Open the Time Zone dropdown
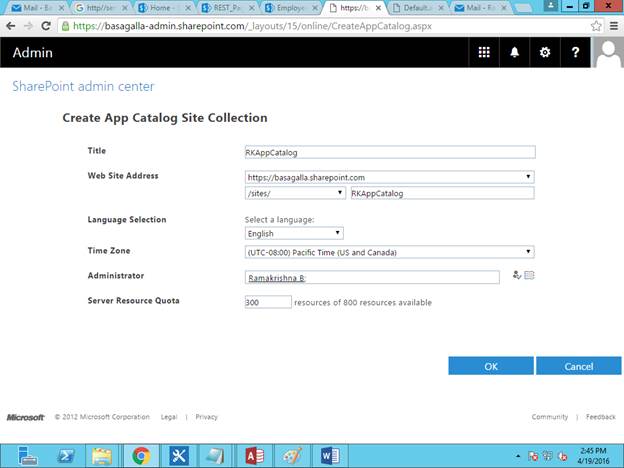 click(x=389, y=252)
